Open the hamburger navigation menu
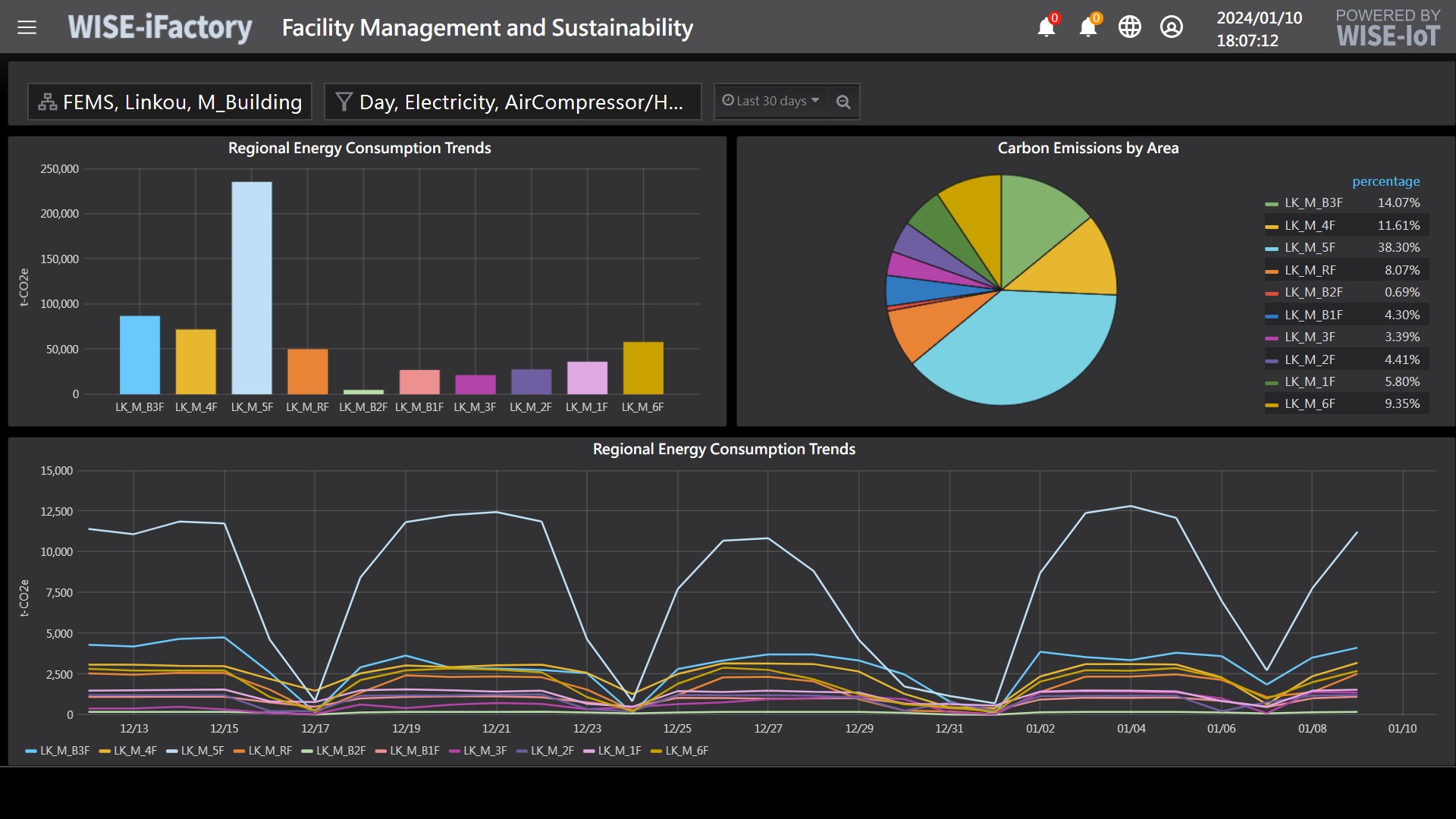 (x=27, y=28)
